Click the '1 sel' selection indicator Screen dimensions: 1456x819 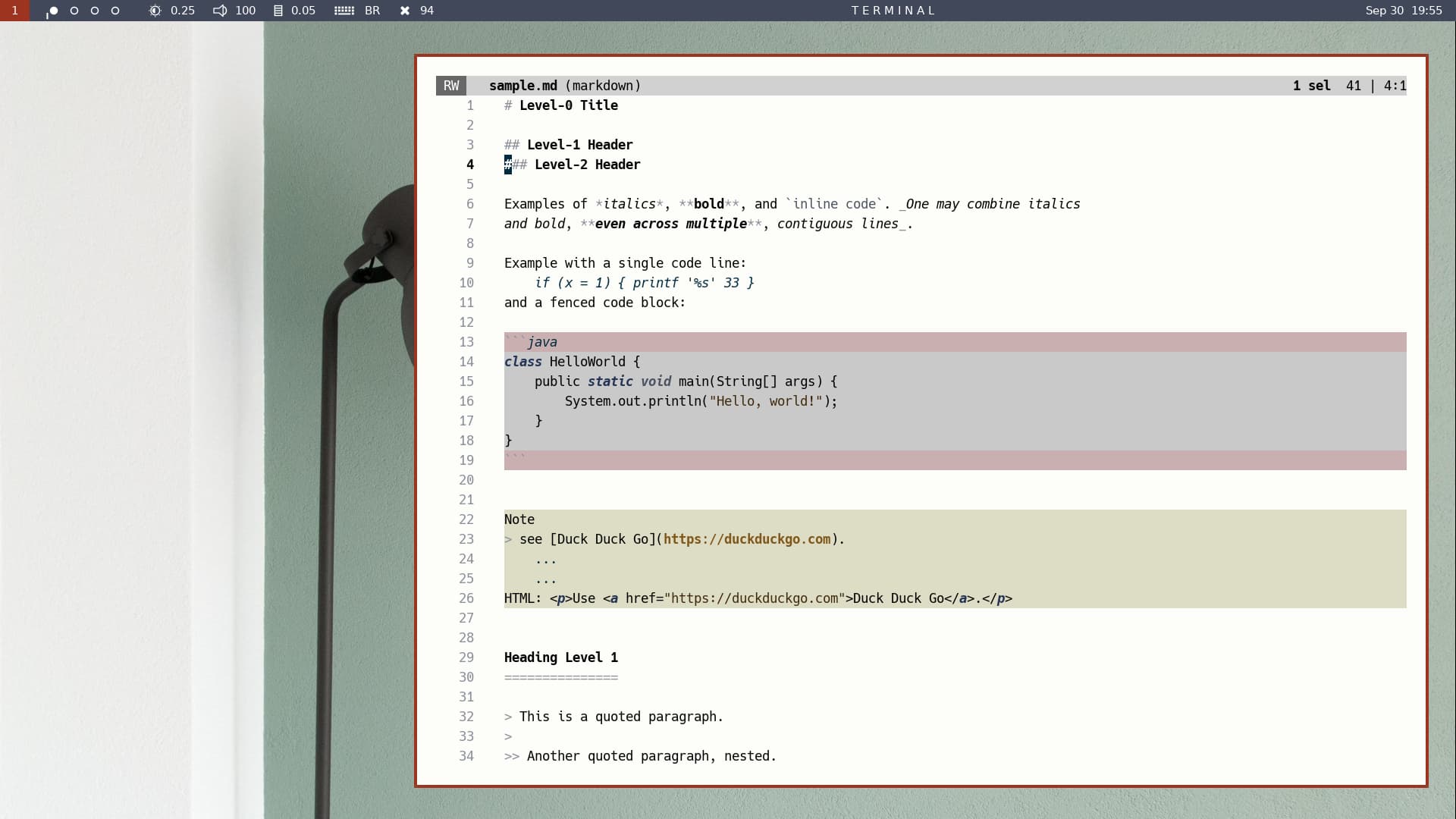point(1311,86)
